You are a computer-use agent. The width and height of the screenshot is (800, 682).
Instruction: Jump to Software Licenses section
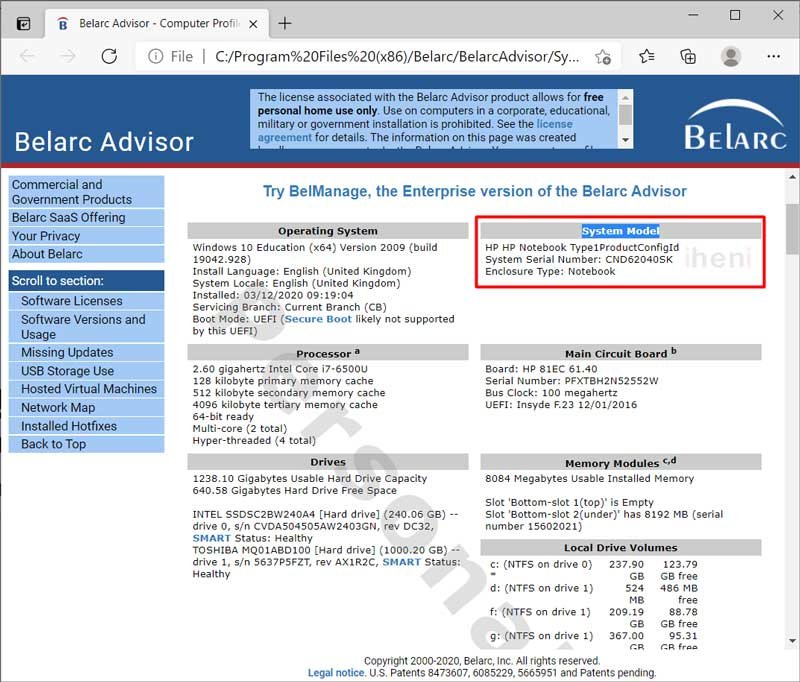click(x=86, y=301)
